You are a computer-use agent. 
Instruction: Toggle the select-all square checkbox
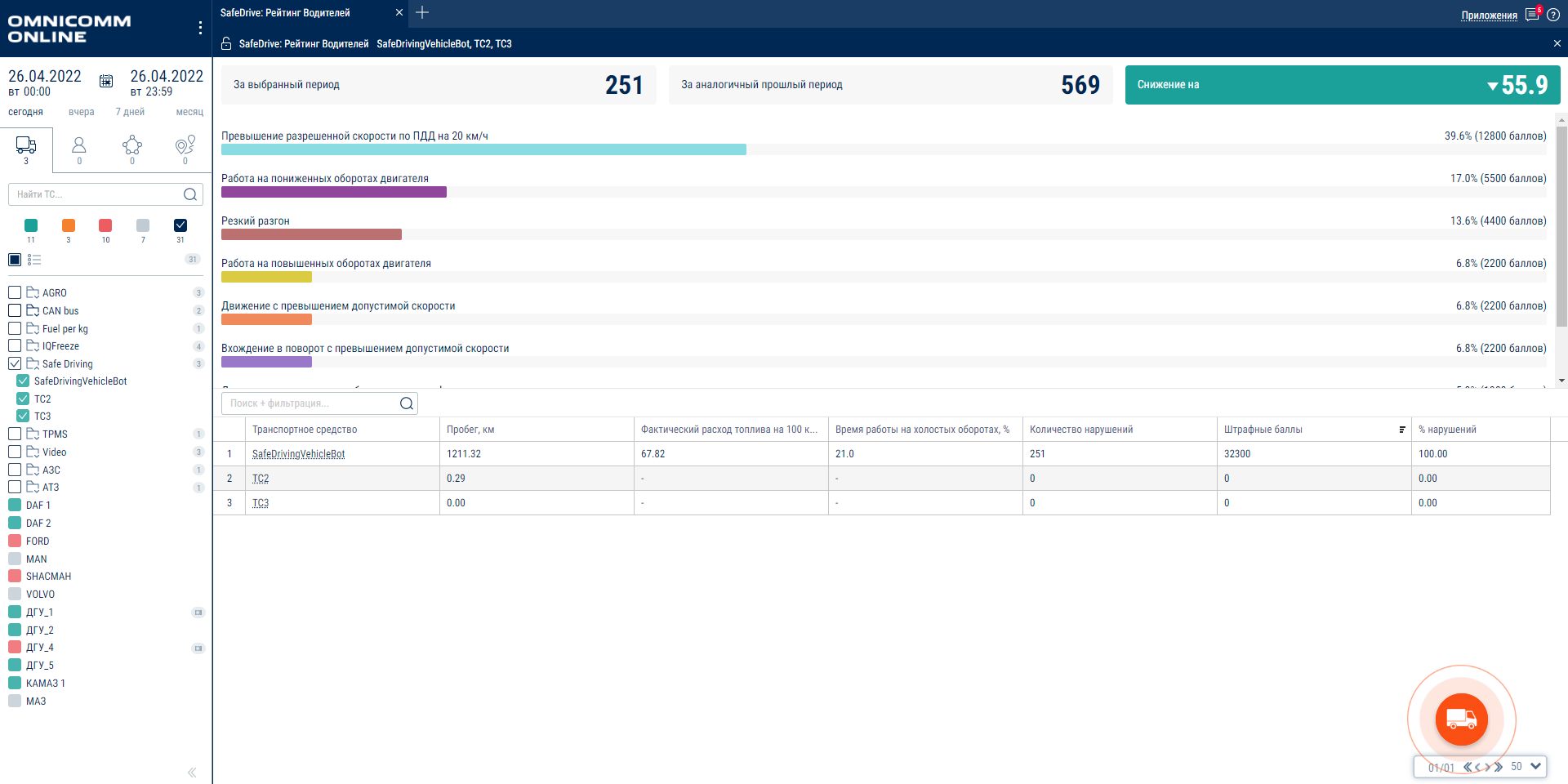[15, 260]
